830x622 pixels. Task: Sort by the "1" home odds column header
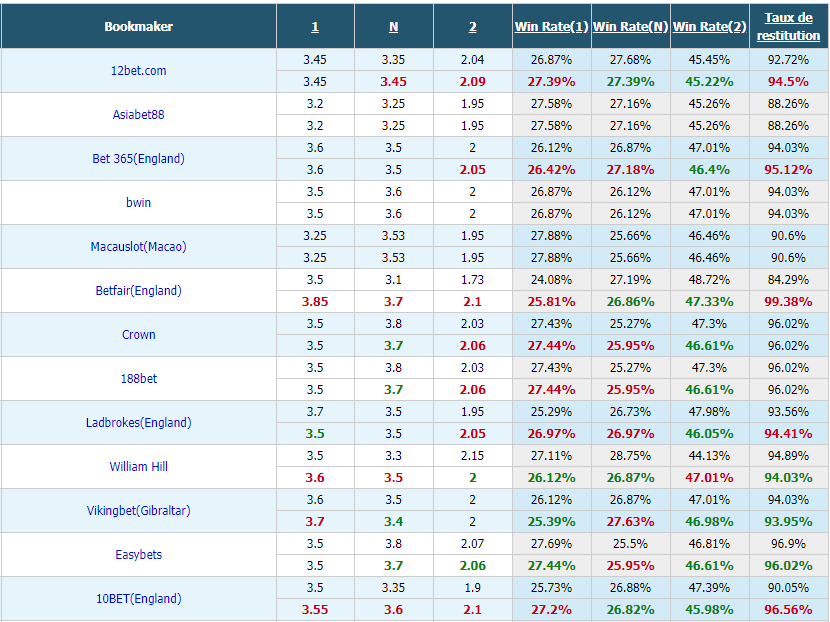point(315,26)
